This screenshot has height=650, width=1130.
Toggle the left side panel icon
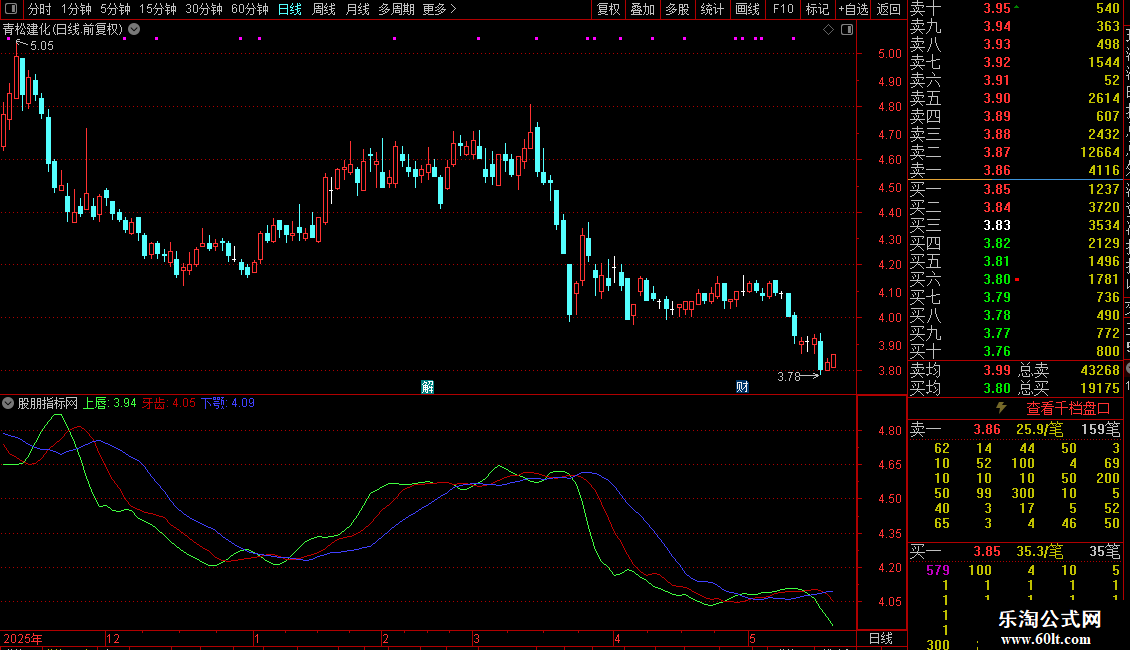[11, 9]
